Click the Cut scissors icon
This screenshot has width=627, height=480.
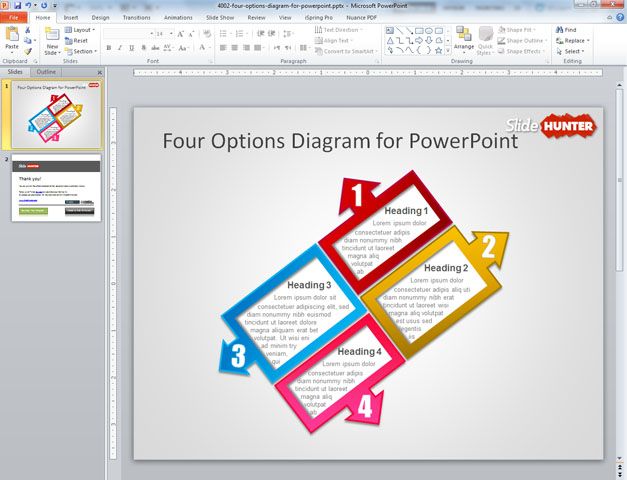[28, 30]
